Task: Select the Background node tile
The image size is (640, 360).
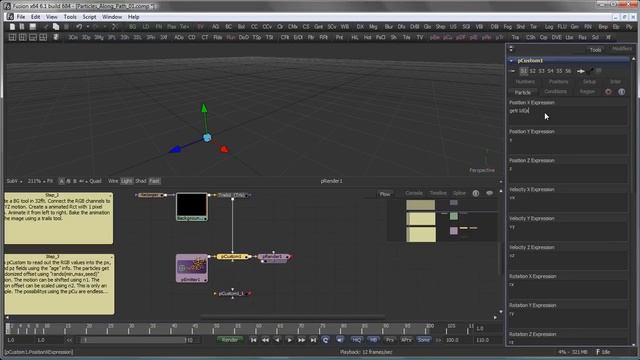Action: [191, 207]
